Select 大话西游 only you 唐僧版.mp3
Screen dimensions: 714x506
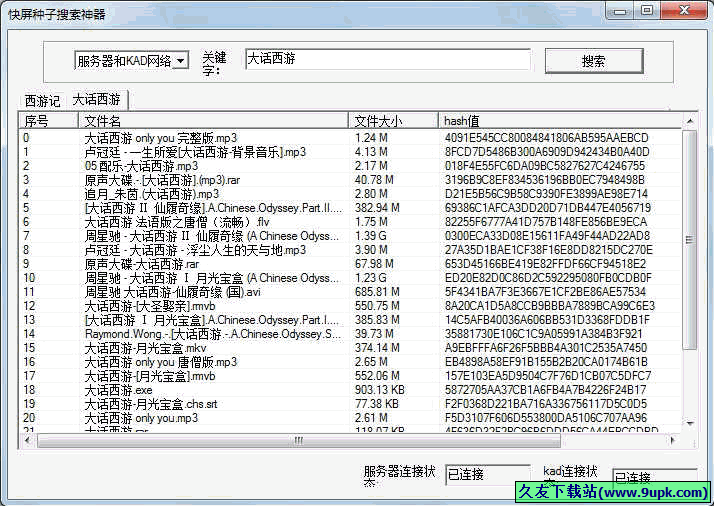coord(351,362)
